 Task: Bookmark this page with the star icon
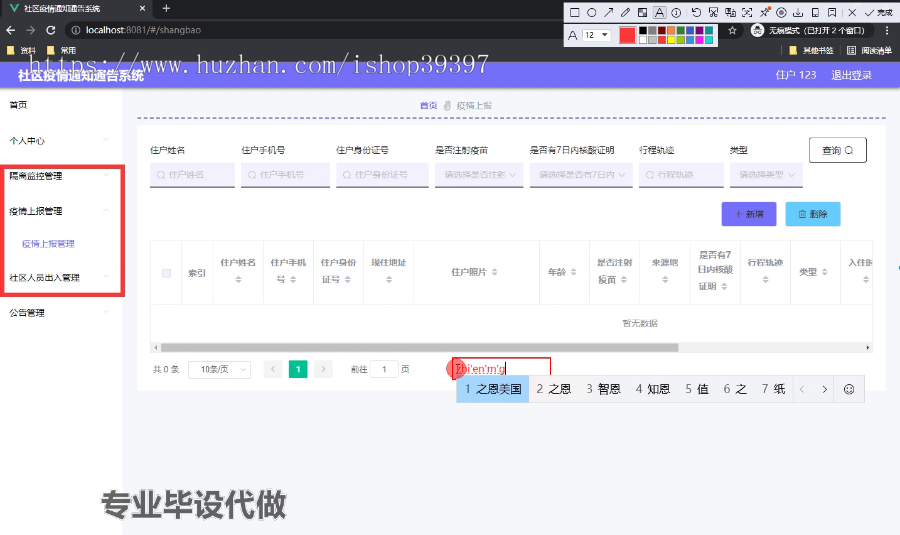pyautogui.click(x=732, y=30)
